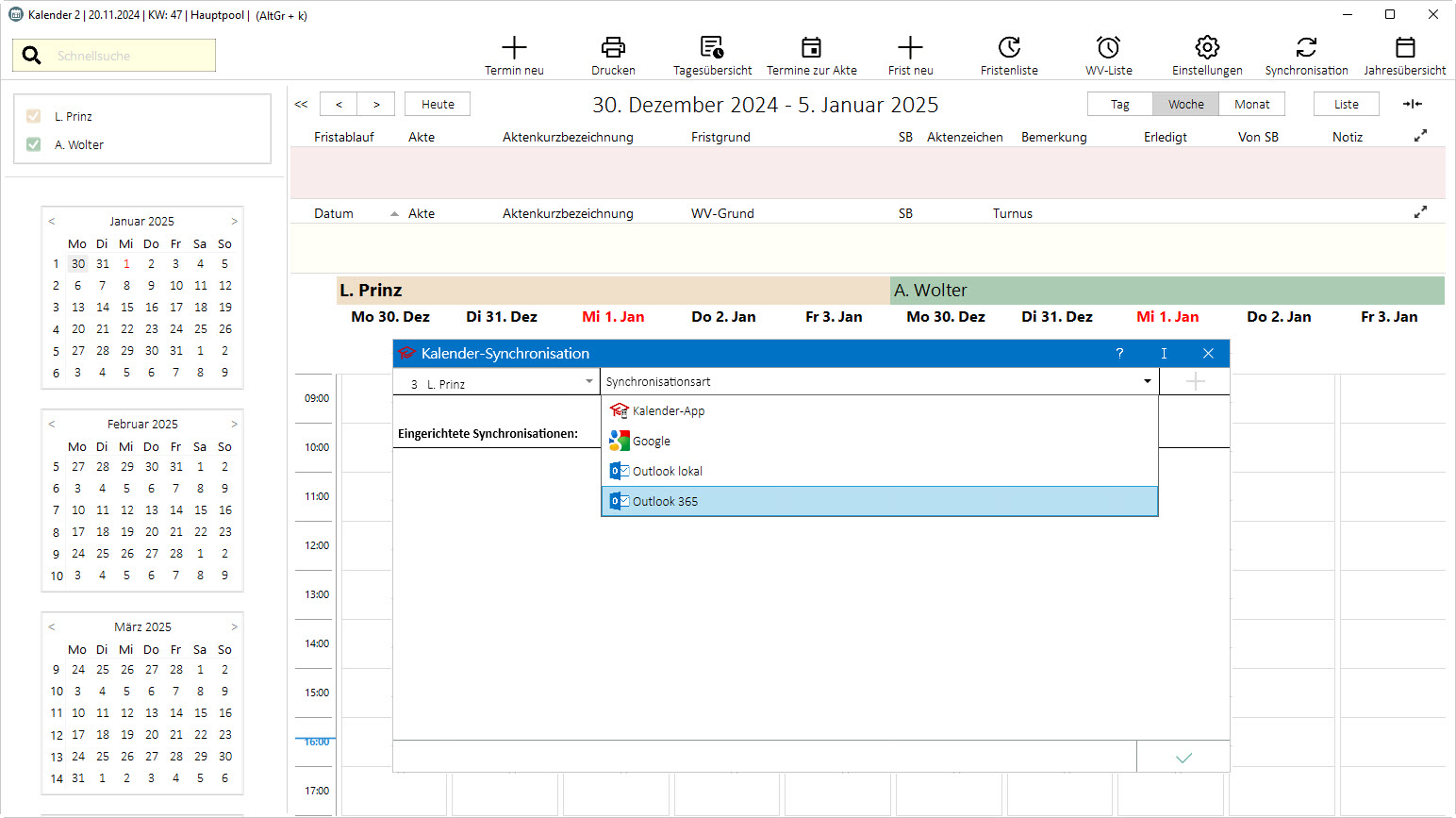Viewport: 1456px width, 818px height.
Task: Switch to the Monat view
Action: pyautogui.click(x=1251, y=104)
